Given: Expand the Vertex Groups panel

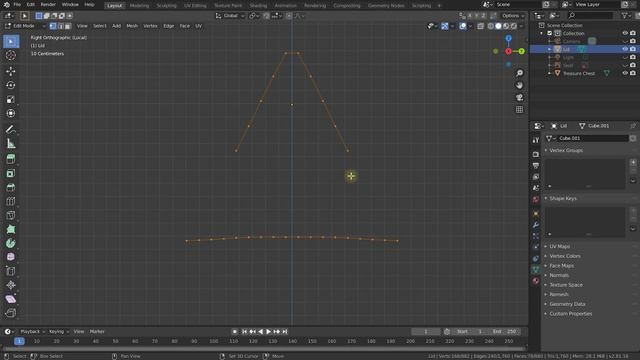Looking at the screenshot, I should (x=566, y=150).
